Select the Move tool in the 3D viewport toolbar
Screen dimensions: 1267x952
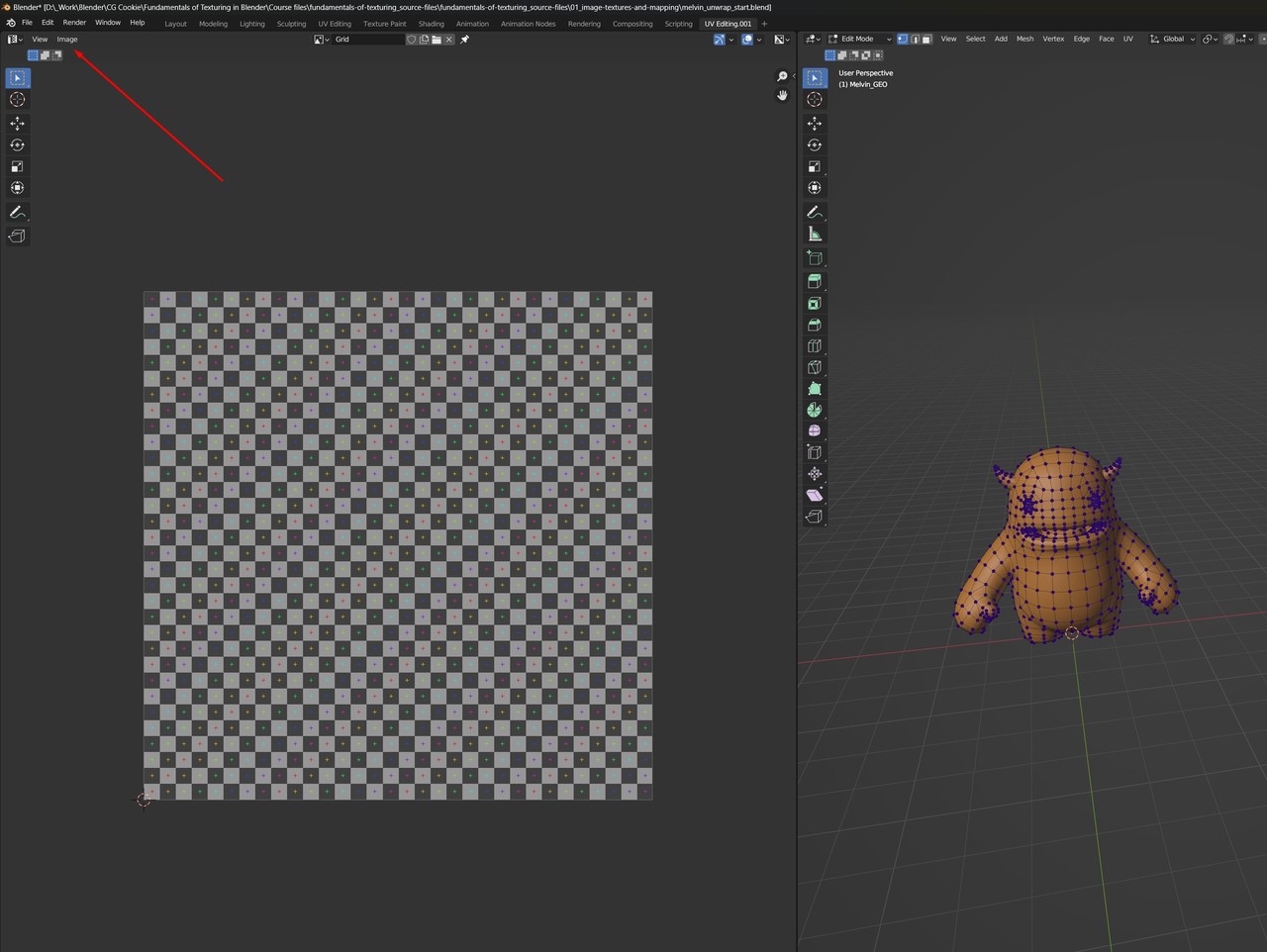point(815,124)
